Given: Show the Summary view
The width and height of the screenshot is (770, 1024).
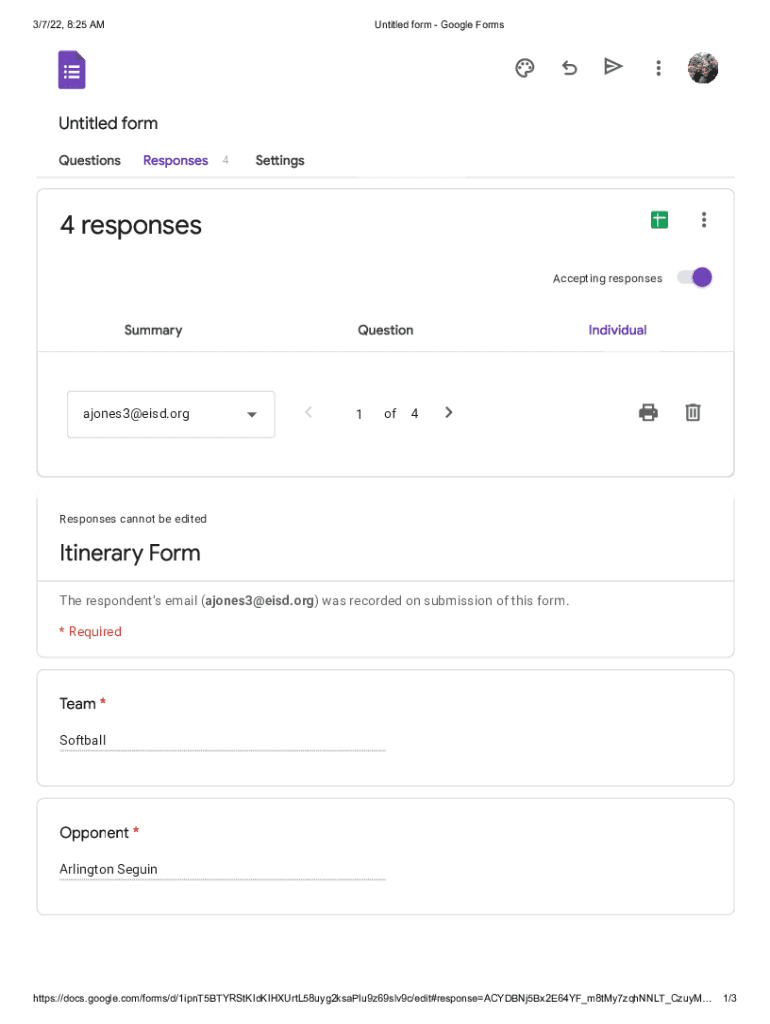Looking at the screenshot, I should click(153, 330).
